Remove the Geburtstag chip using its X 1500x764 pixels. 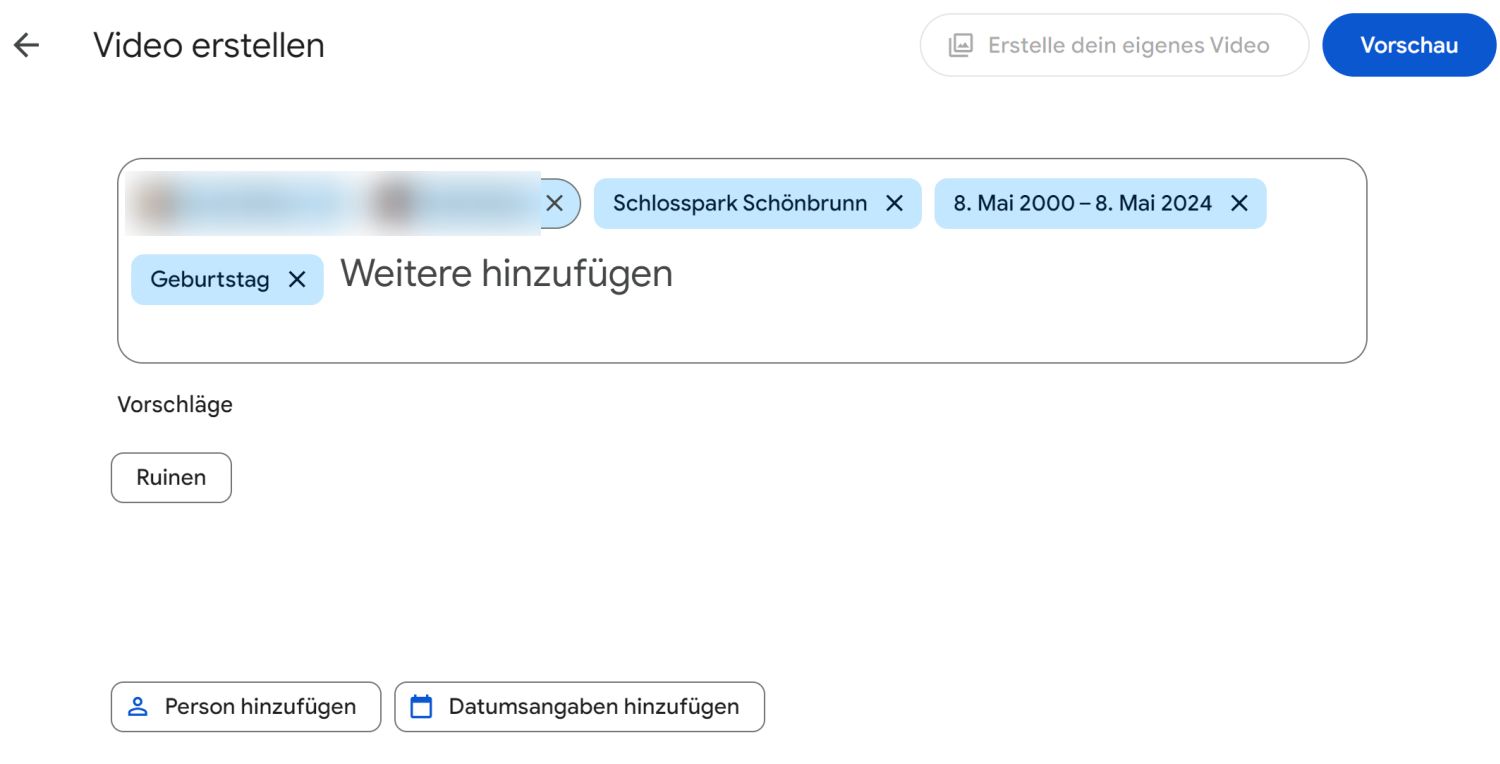pyautogui.click(x=297, y=279)
